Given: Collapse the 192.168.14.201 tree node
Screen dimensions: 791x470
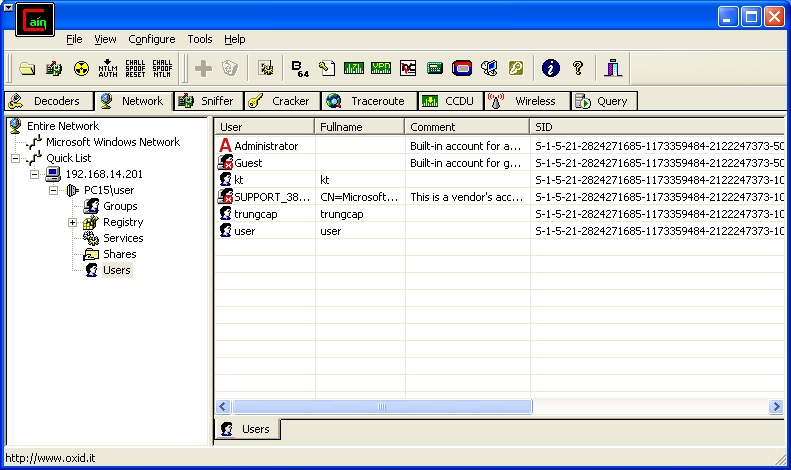Looking at the screenshot, I should (35, 174).
